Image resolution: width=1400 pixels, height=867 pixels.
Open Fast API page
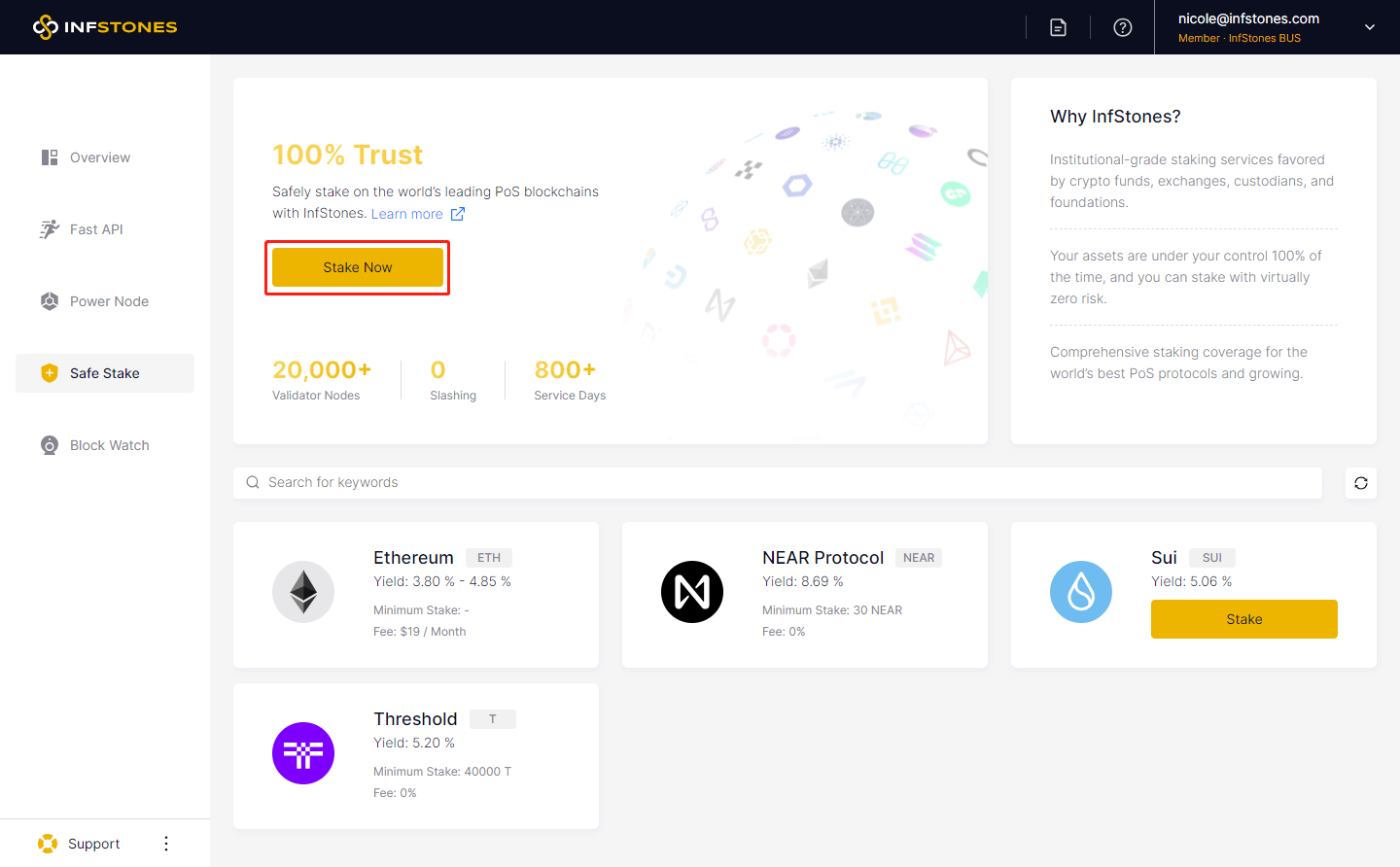pyautogui.click(x=96, y=229)
